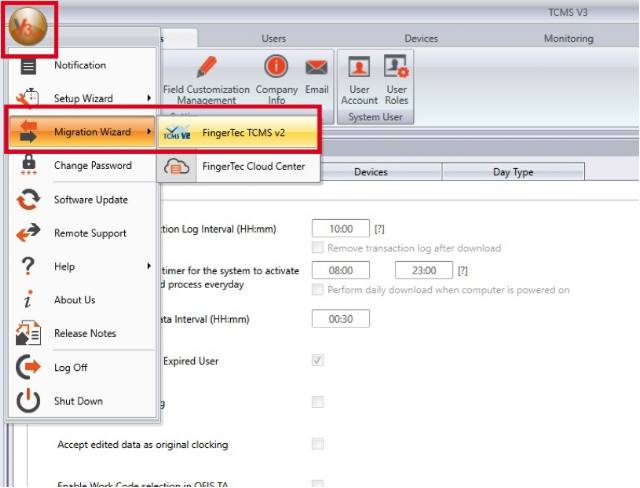The image size is (640, 488).
Task: Click the FingerTec Cloud Center cloud icon
Action: pos(176,166)
